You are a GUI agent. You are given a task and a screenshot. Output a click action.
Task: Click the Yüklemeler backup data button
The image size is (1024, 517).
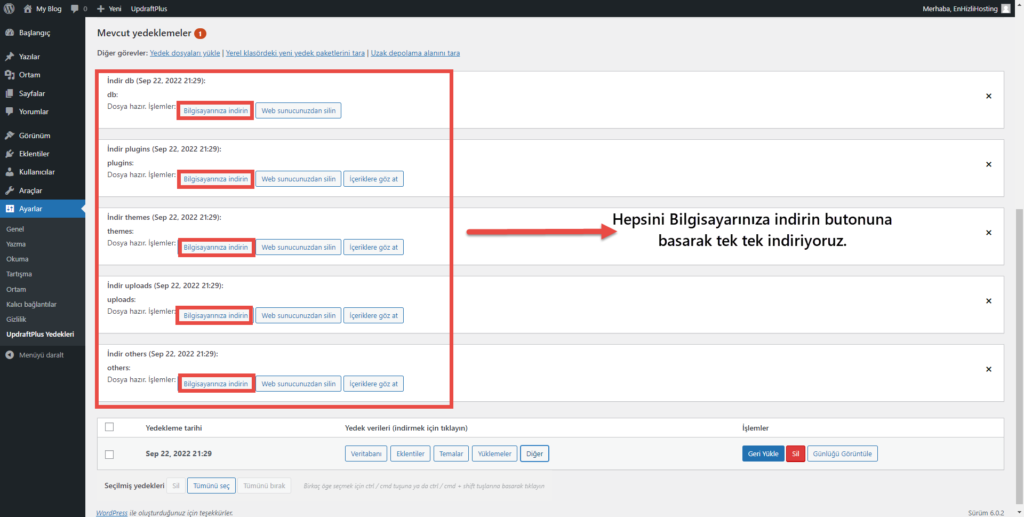click(494, 454)
